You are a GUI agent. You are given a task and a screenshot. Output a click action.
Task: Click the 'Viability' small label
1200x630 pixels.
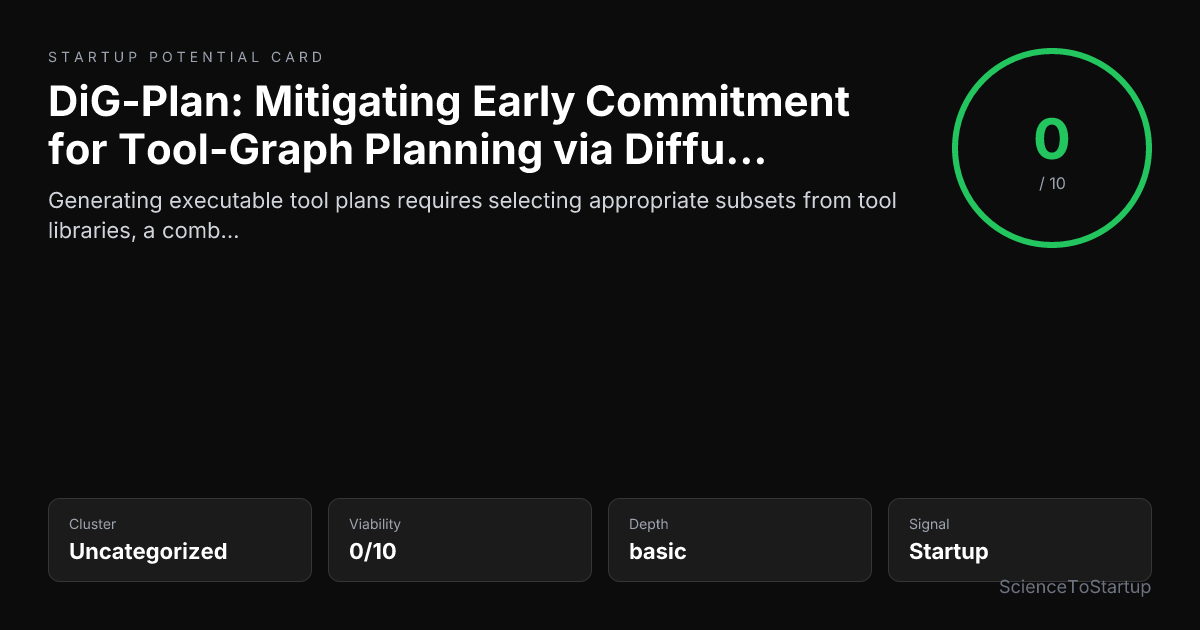pyautogui.click(x=375, y=524)
